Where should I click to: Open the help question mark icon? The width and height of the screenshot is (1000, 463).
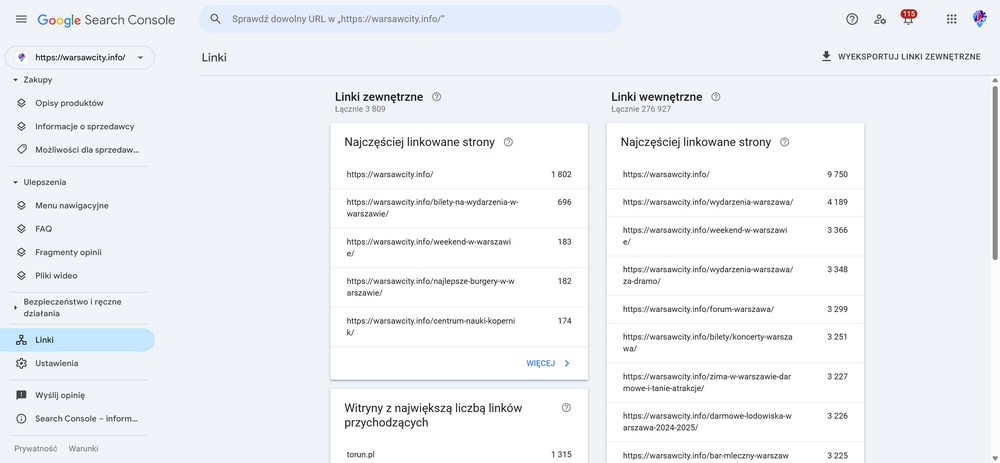coord(852,19)
